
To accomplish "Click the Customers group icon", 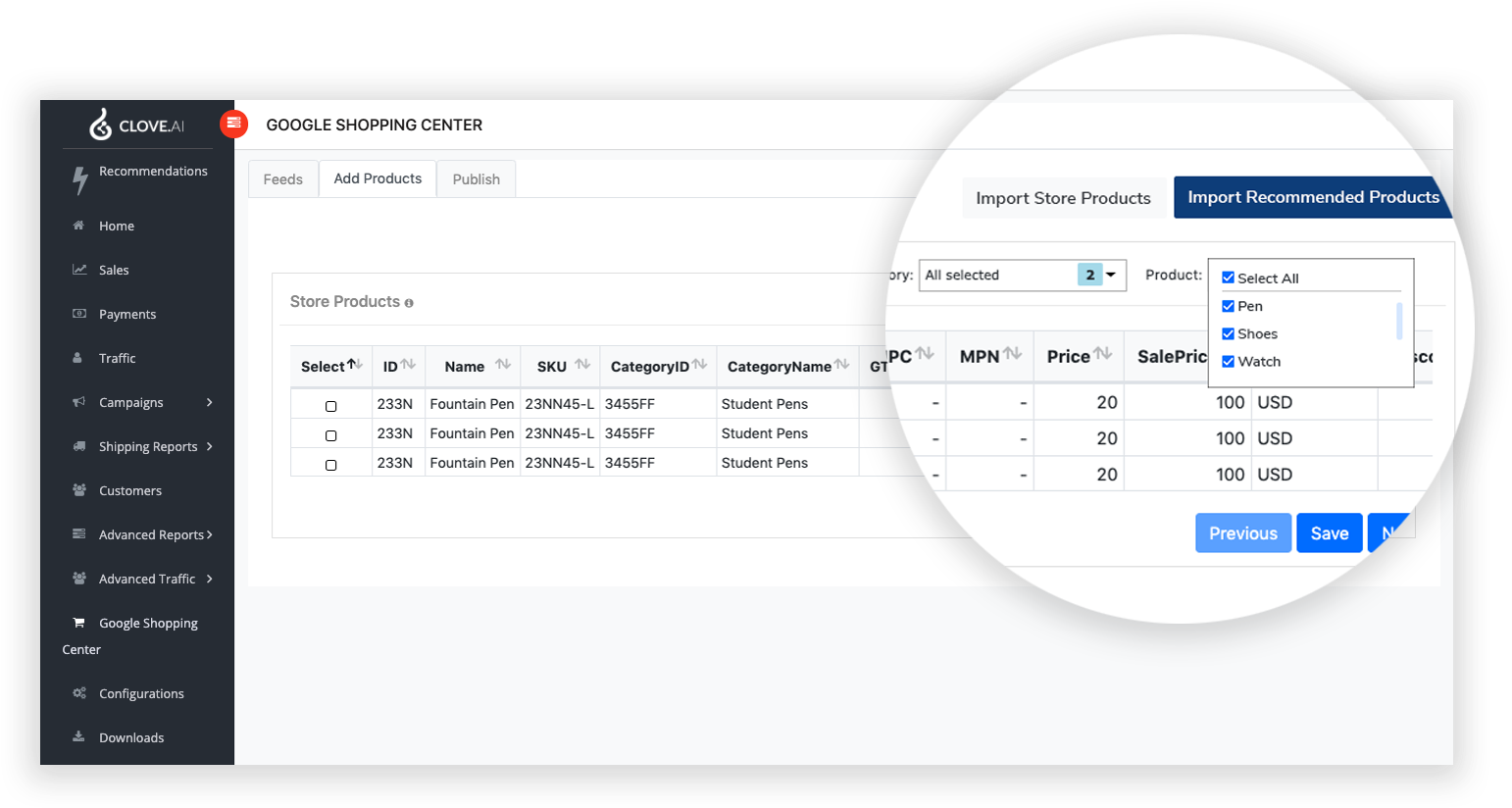I will click(79, 490).
